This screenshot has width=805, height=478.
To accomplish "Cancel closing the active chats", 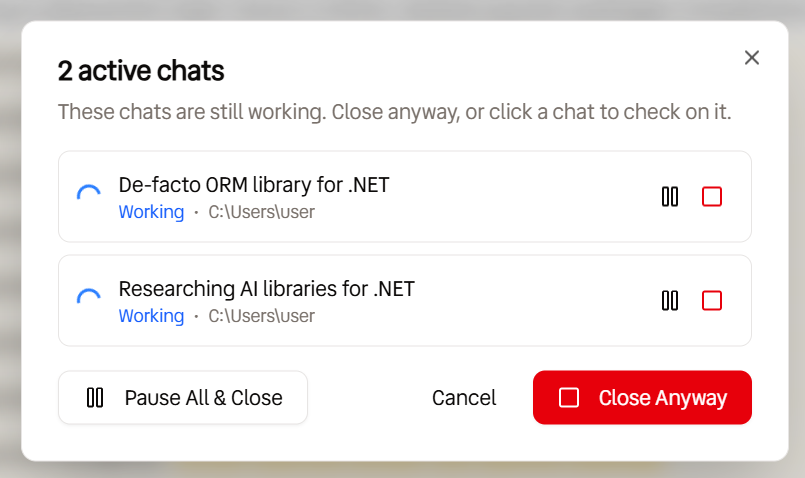I will tap(464, 398).
